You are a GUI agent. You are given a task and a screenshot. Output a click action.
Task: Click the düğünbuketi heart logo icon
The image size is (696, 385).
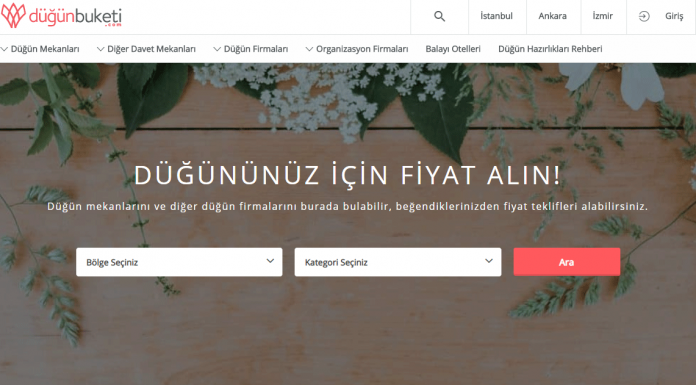point(13,16)
